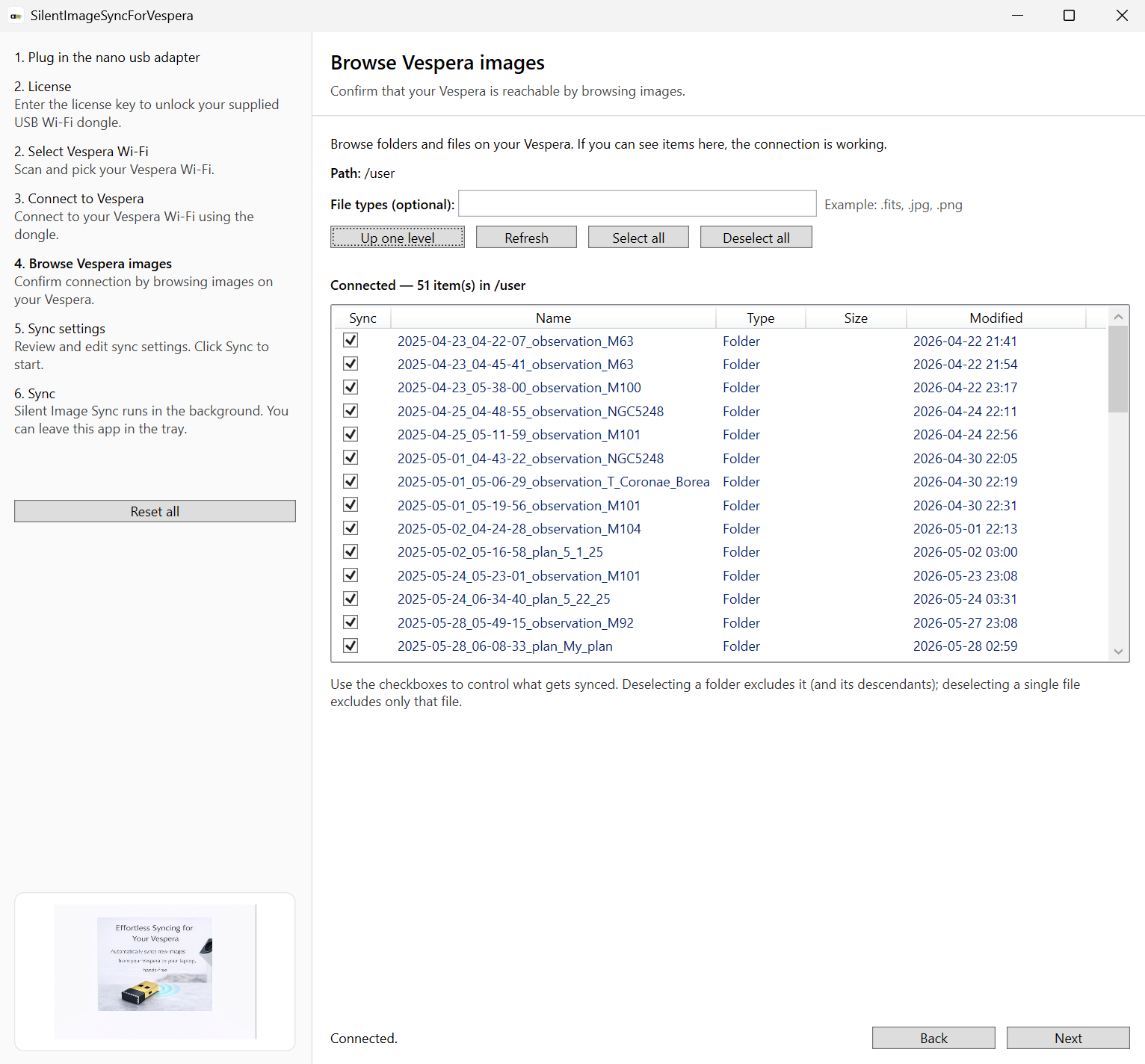The image size is (1145, 1064).
Task: Click modified date 2026-05-02 03:00
Action: [x=965, y=552]
